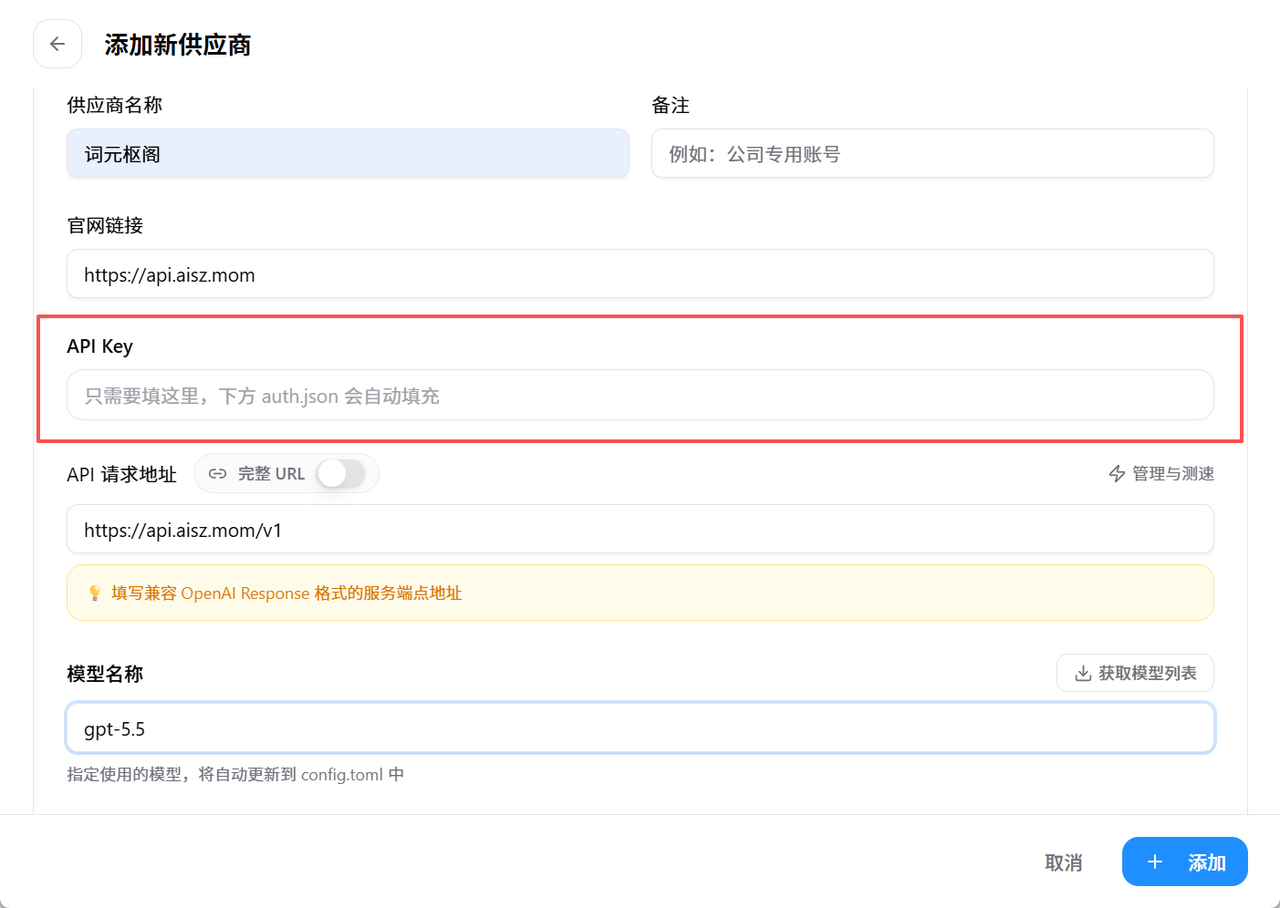Screen dimensions: 1280x908
Task: Click the API 请求地址 field with /v1 URL
Action: (x=640, y=529)
